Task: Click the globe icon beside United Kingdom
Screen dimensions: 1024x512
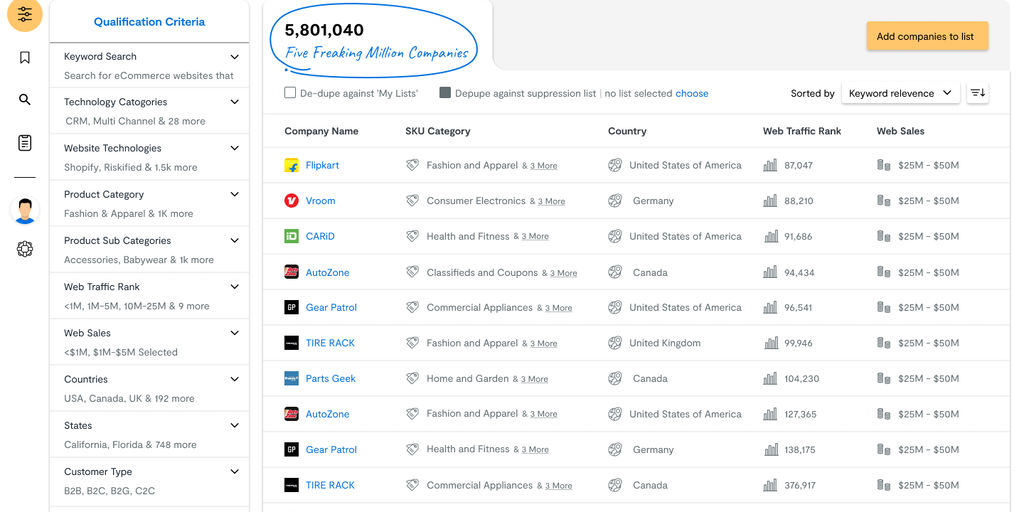Action: pyautogui.click(x=615, y=343)
